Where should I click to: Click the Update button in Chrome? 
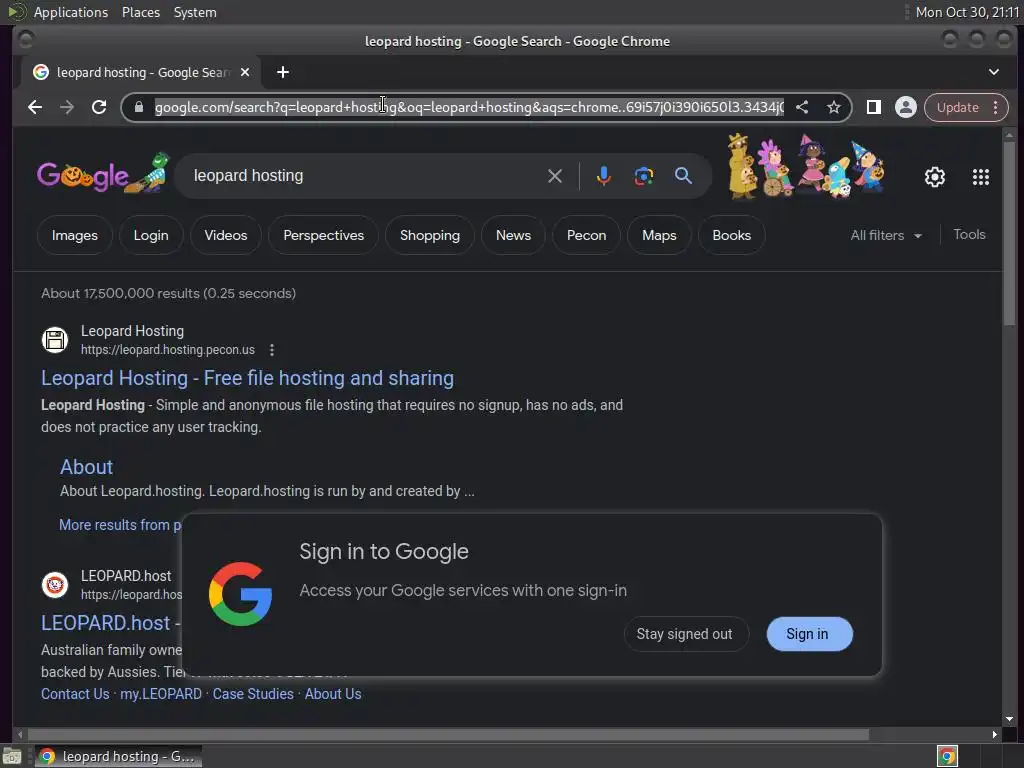pyautogui.click(x=957, y=107)
